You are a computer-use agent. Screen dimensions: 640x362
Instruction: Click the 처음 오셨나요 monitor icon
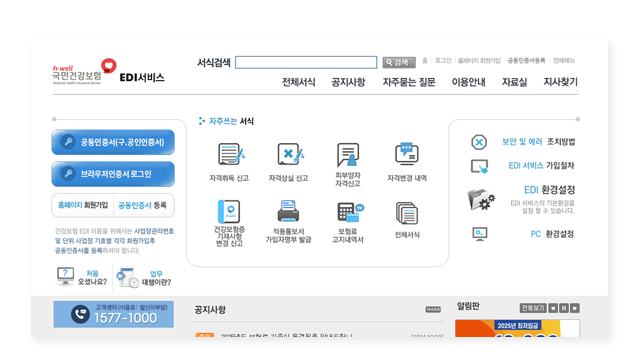click(x=65, y=276)
